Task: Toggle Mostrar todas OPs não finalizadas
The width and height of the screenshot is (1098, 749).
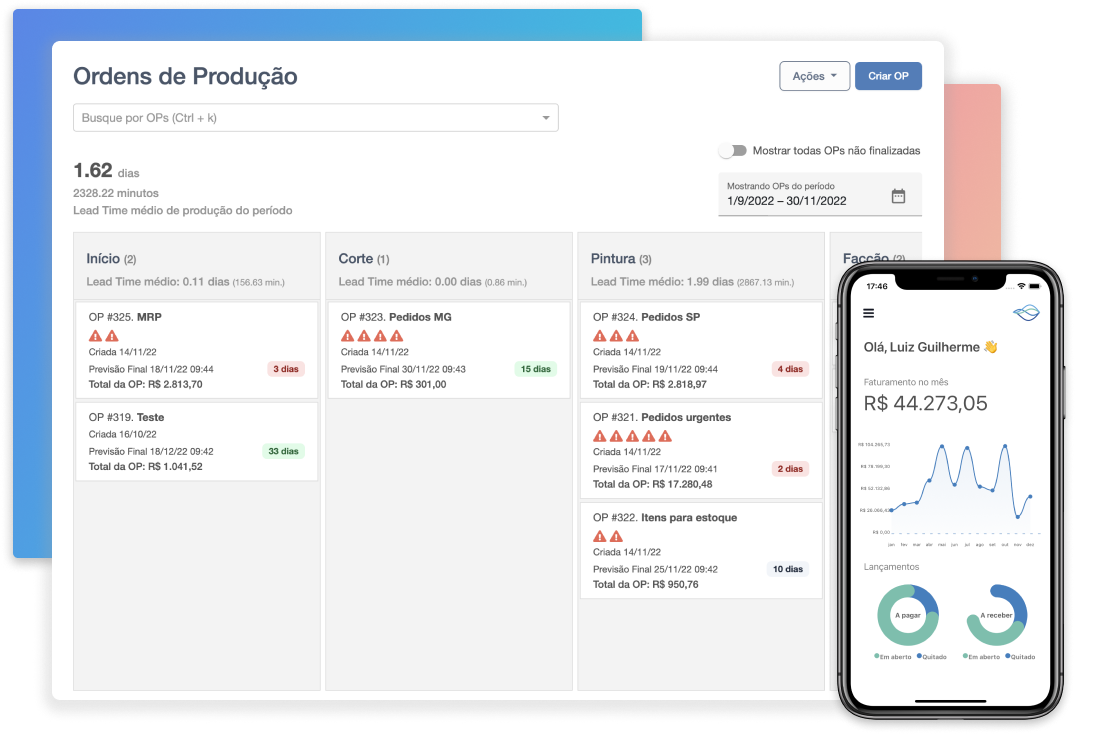Action: (x=733, y=151)
